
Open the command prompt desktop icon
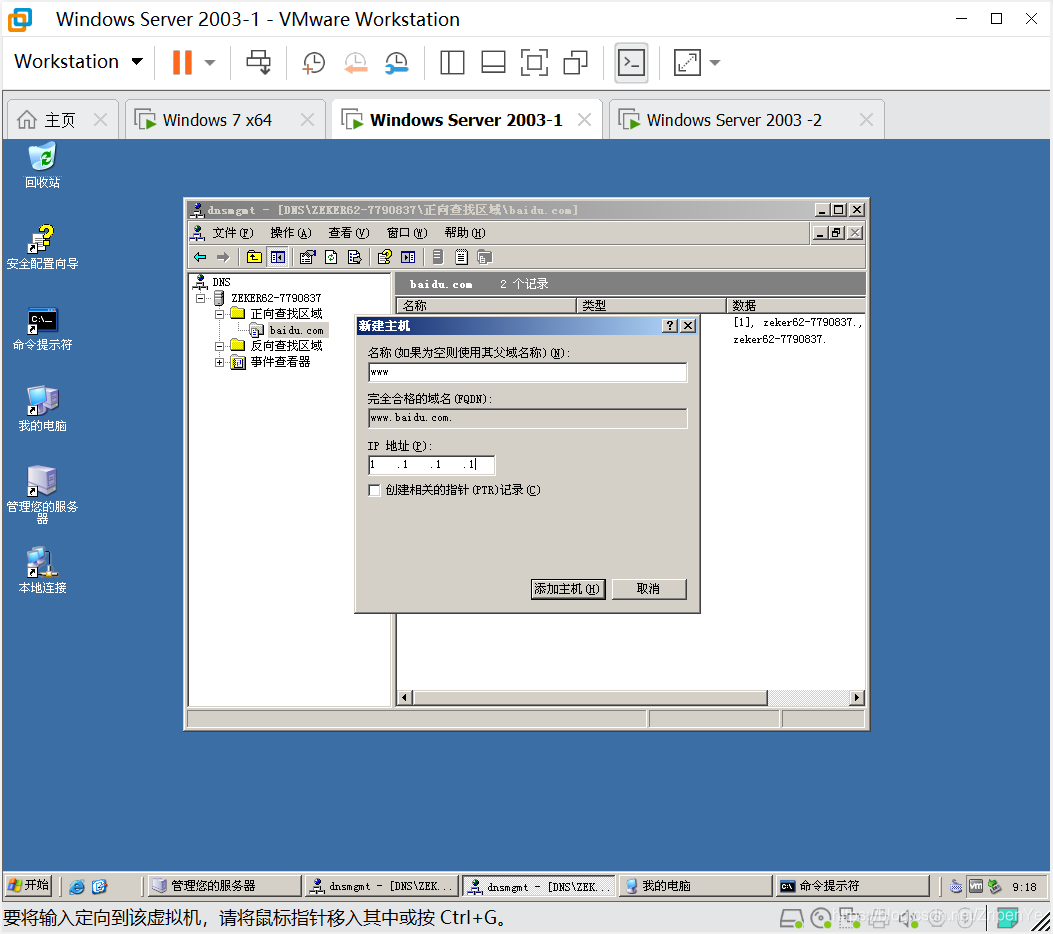(42, 329)
